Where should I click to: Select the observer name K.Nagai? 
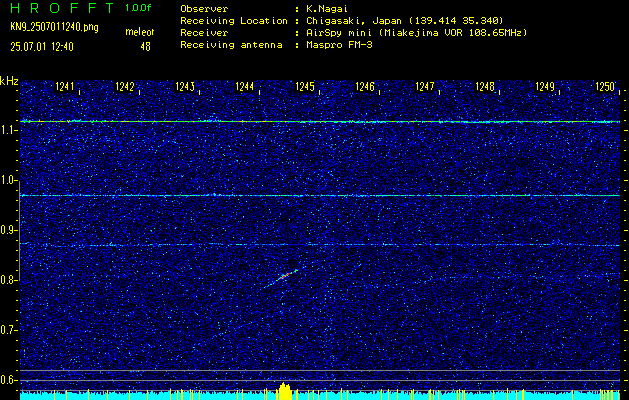tap(327, 8)
